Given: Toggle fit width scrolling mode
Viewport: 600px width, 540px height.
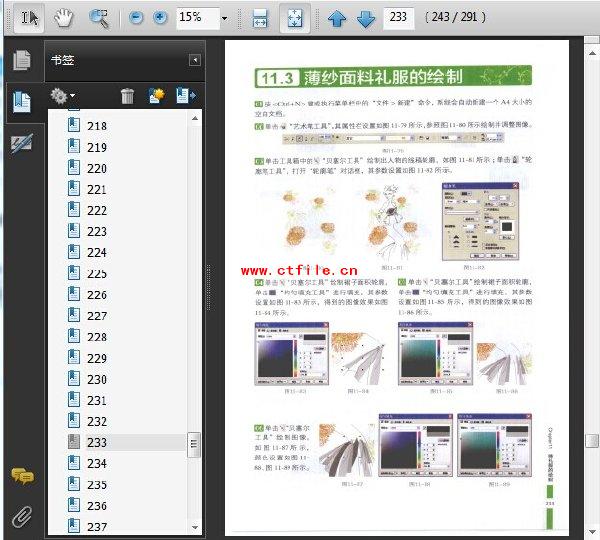Looking at the screenshot, I should click(x=260, y=18).
